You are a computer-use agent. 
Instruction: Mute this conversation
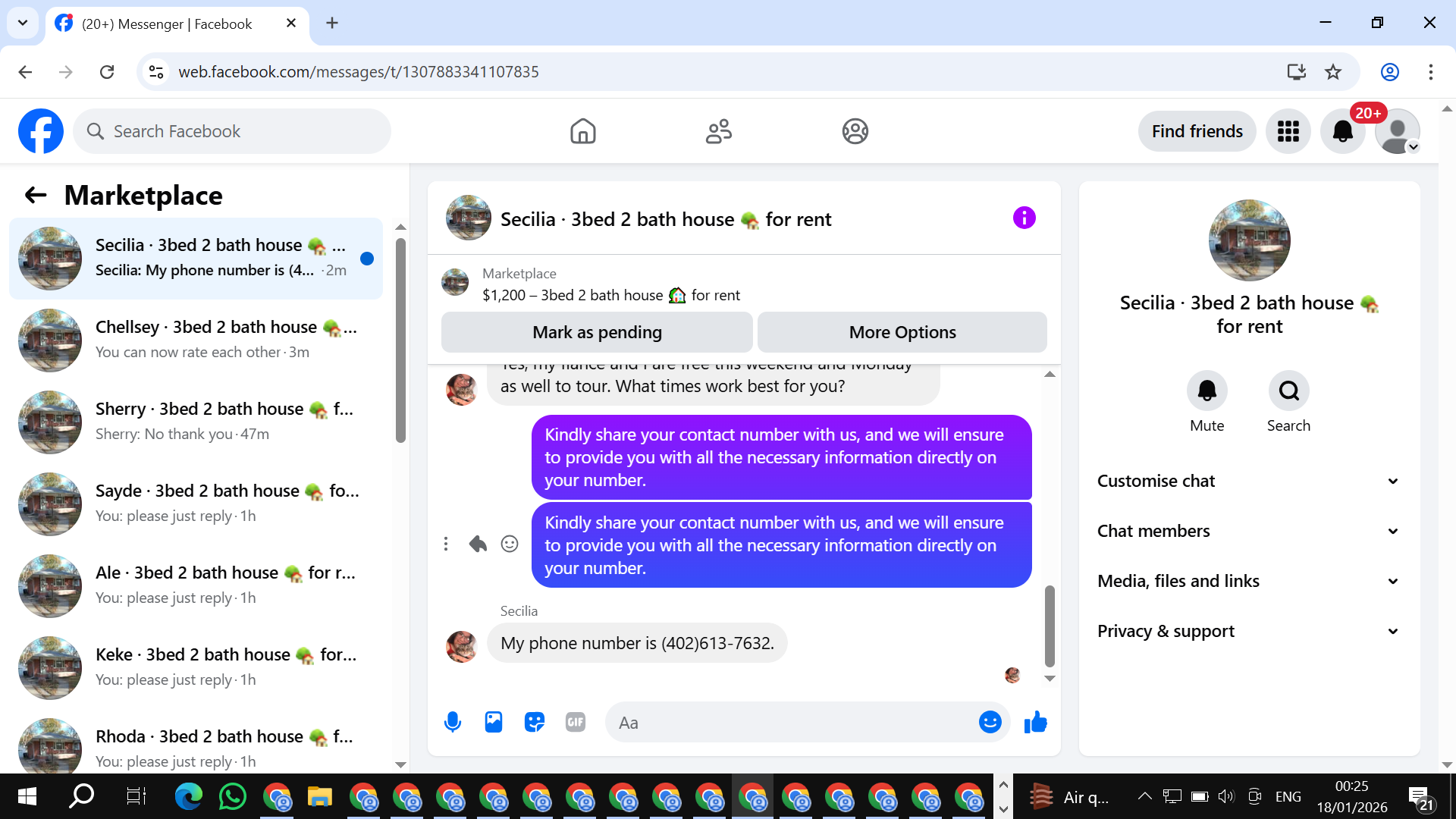point(1207,391)
